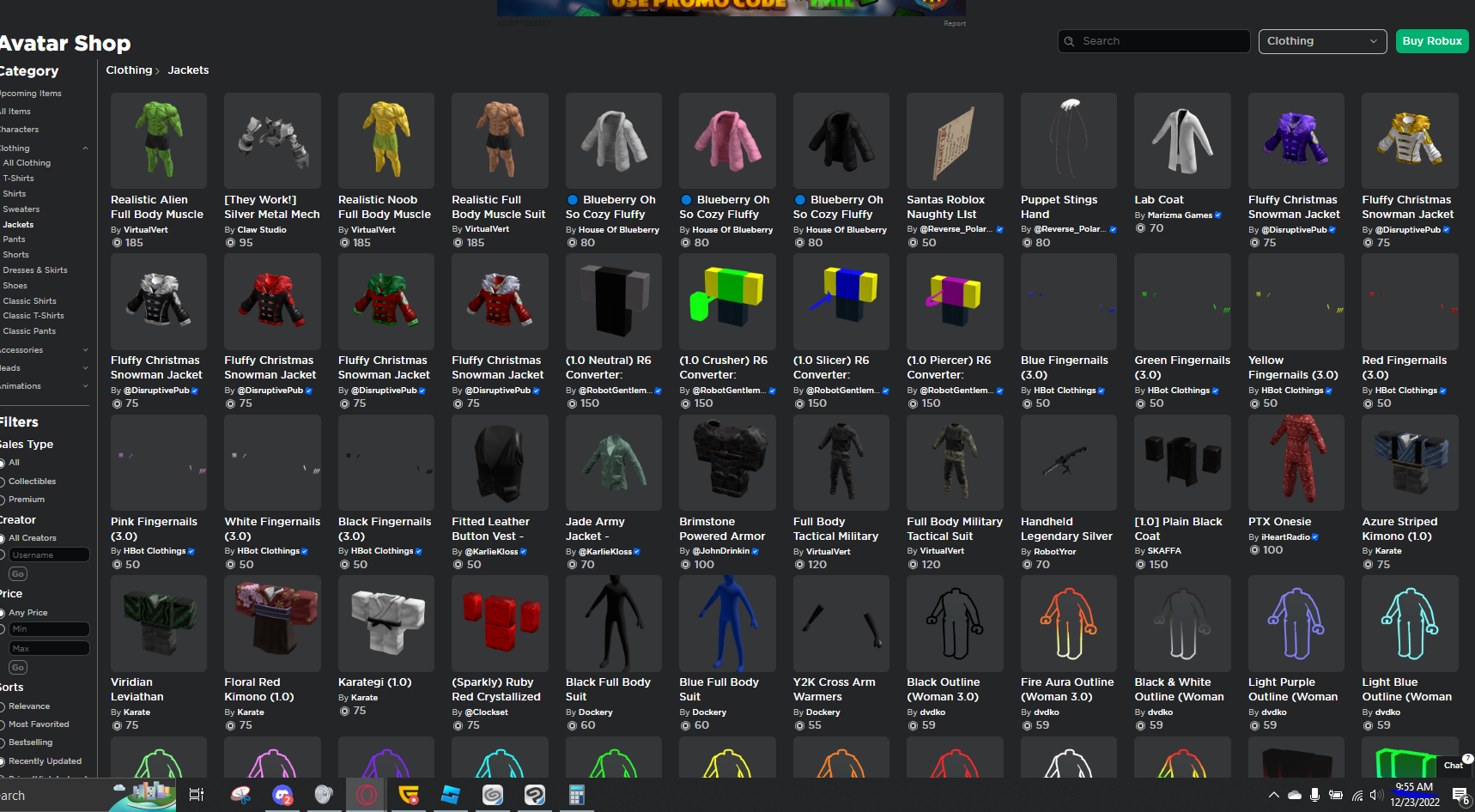
Task: Click the Go button under Username
Action: (18, 573)
